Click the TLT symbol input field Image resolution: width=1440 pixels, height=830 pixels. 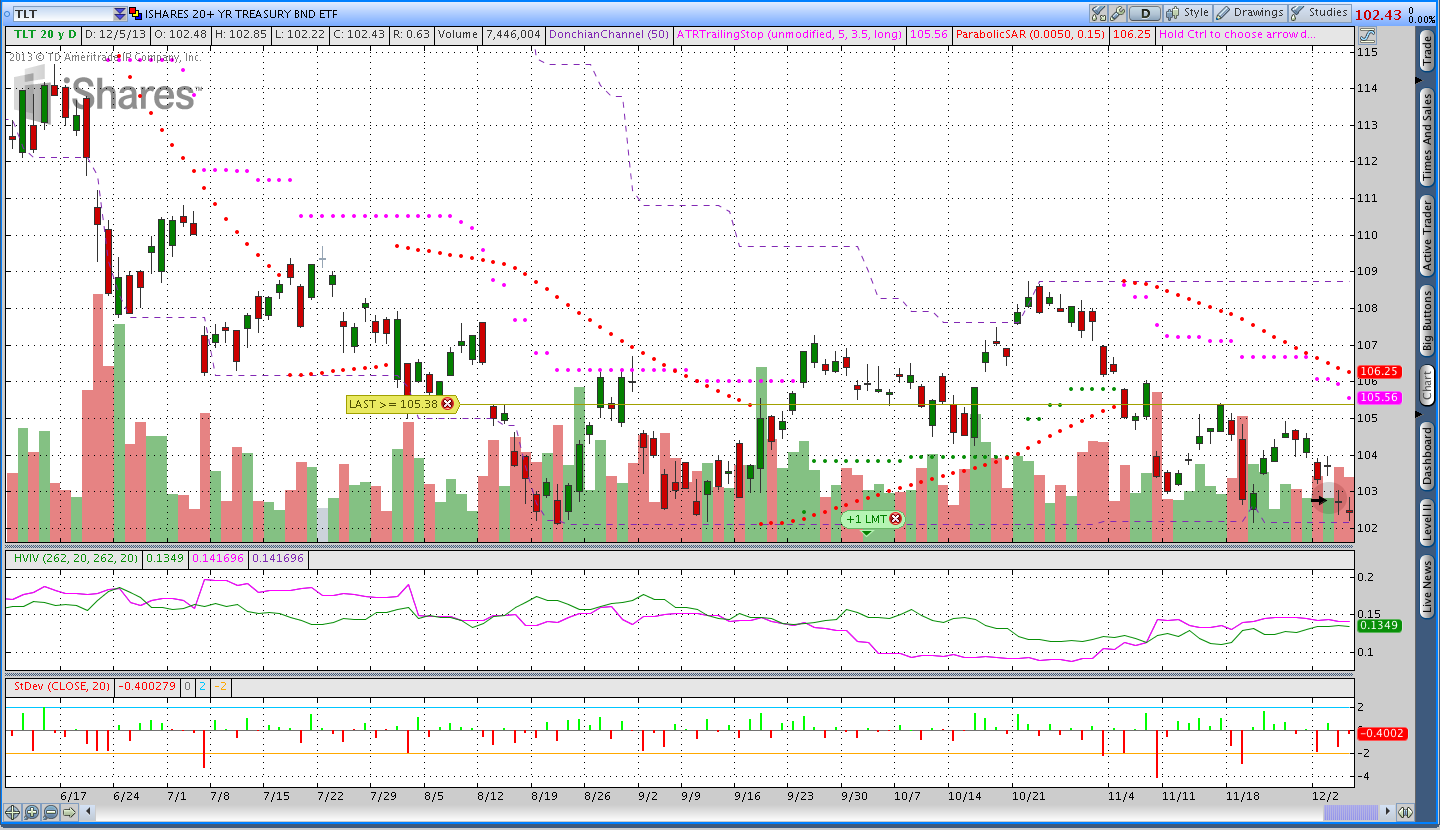63,14
